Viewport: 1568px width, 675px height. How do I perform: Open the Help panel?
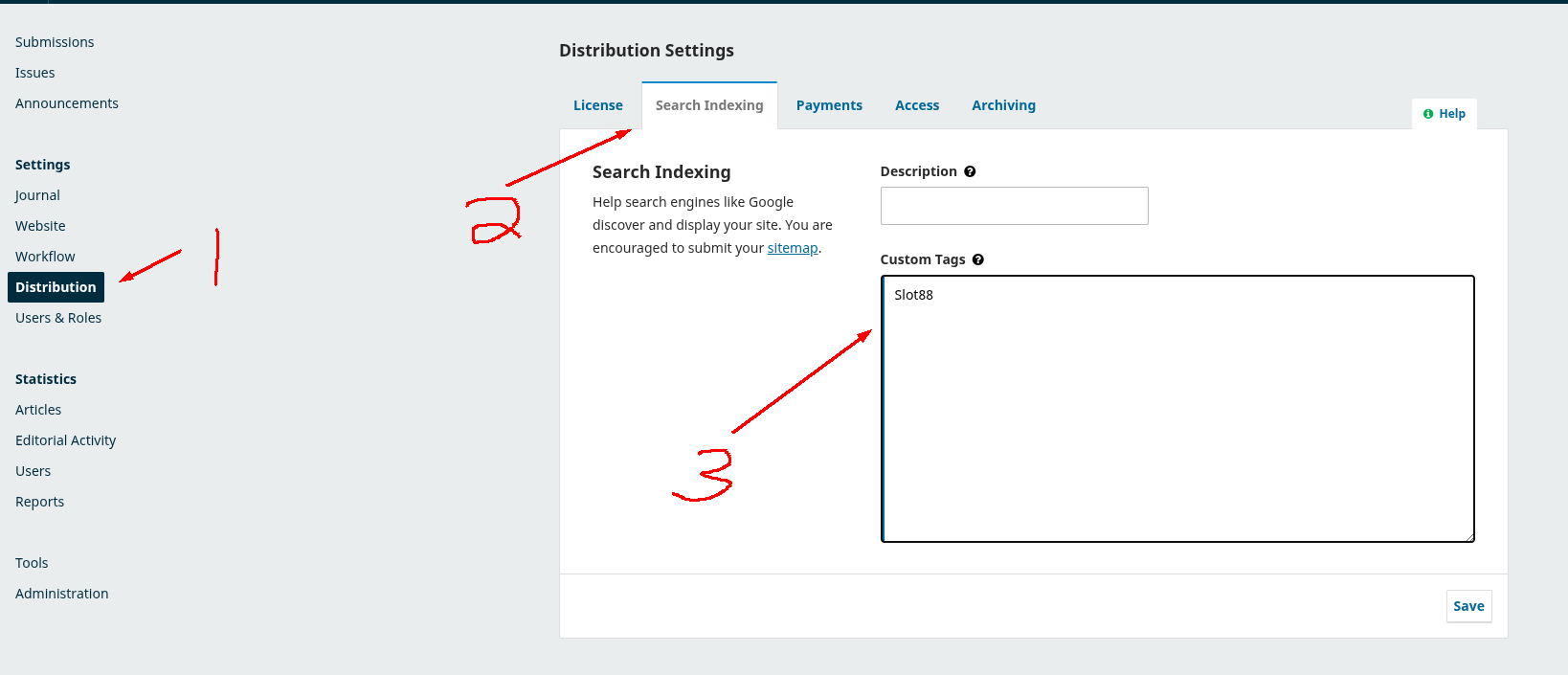pyautogui.click(x=1445, y=114)
